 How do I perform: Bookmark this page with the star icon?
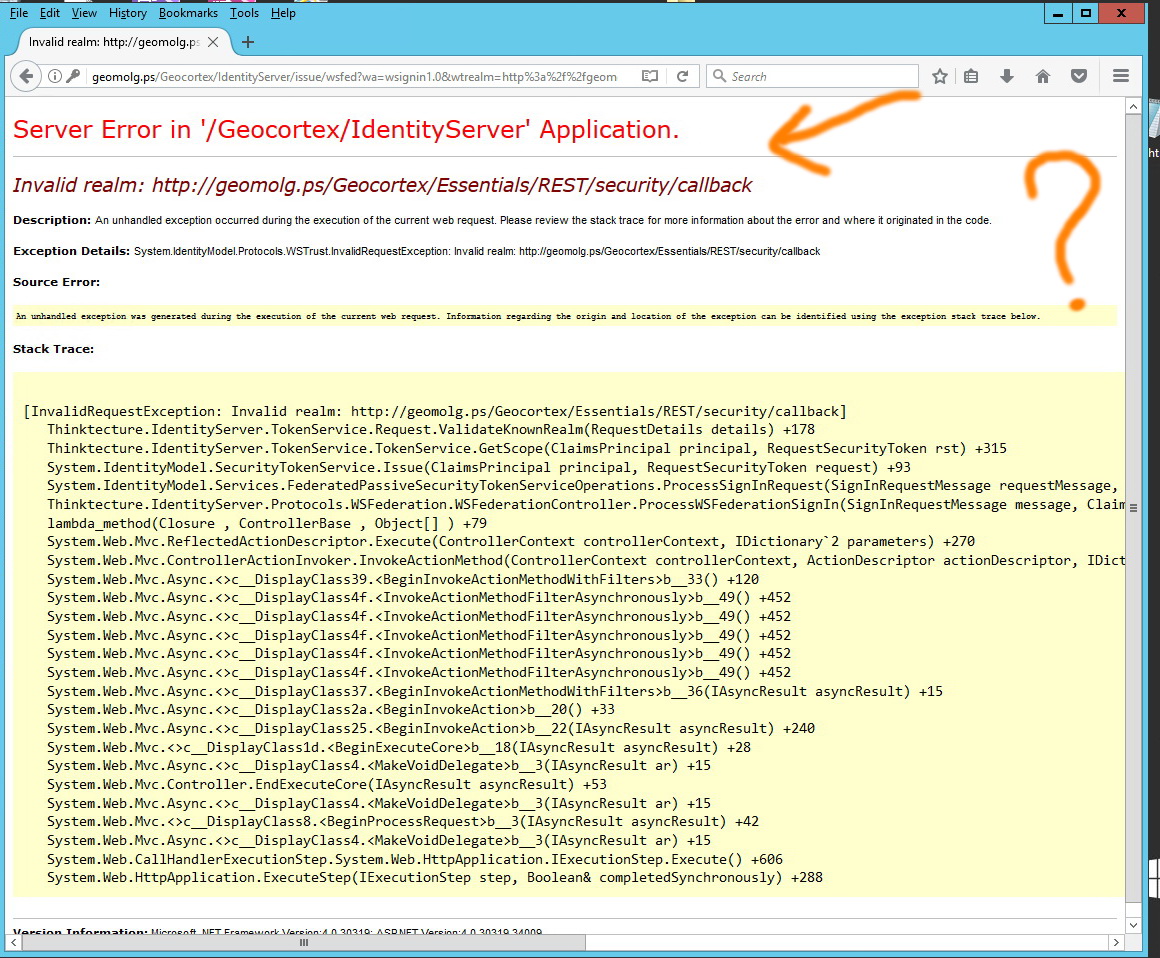[x=940, y=76]
